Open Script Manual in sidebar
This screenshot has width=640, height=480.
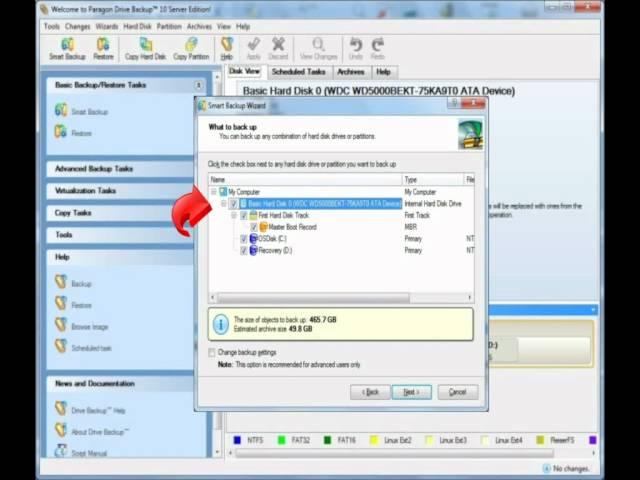tap(81, 452)
